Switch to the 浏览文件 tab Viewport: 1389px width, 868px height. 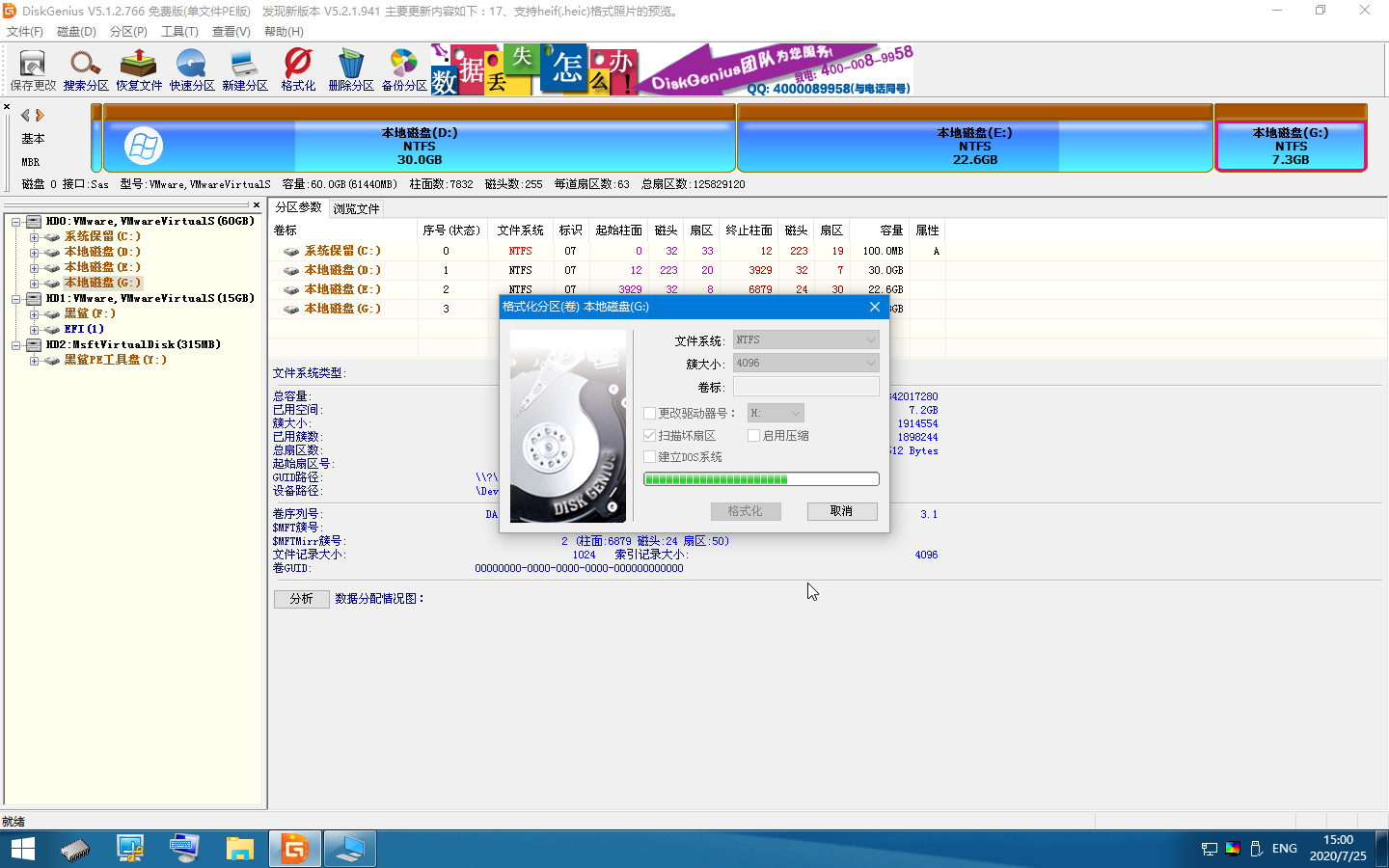coord(356,208)
